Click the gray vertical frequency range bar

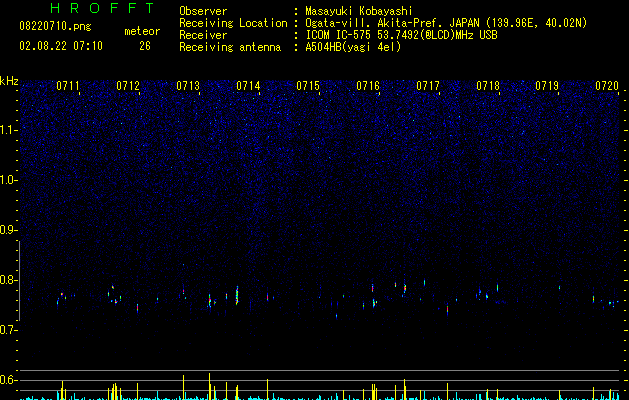19,281
